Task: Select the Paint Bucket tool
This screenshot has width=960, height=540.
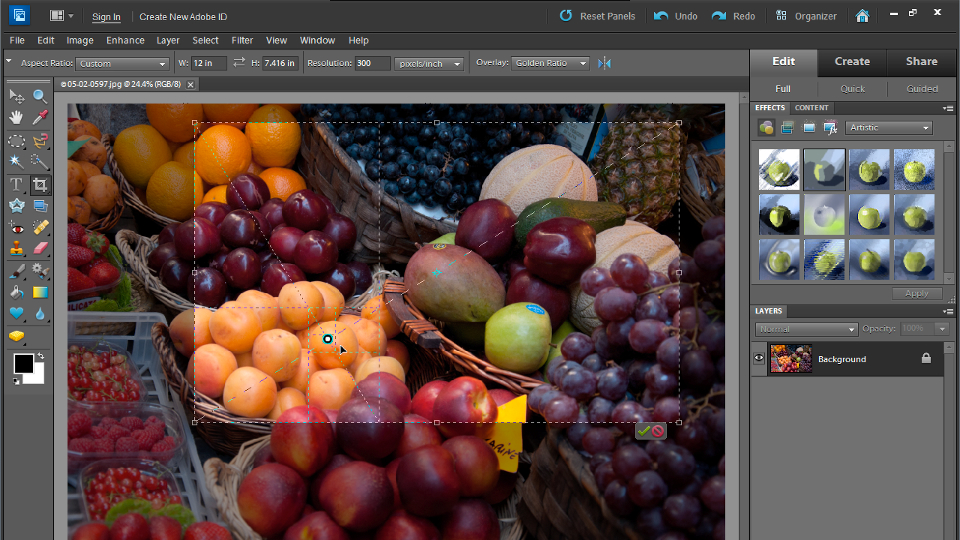Action: click(x=17, y=292)
